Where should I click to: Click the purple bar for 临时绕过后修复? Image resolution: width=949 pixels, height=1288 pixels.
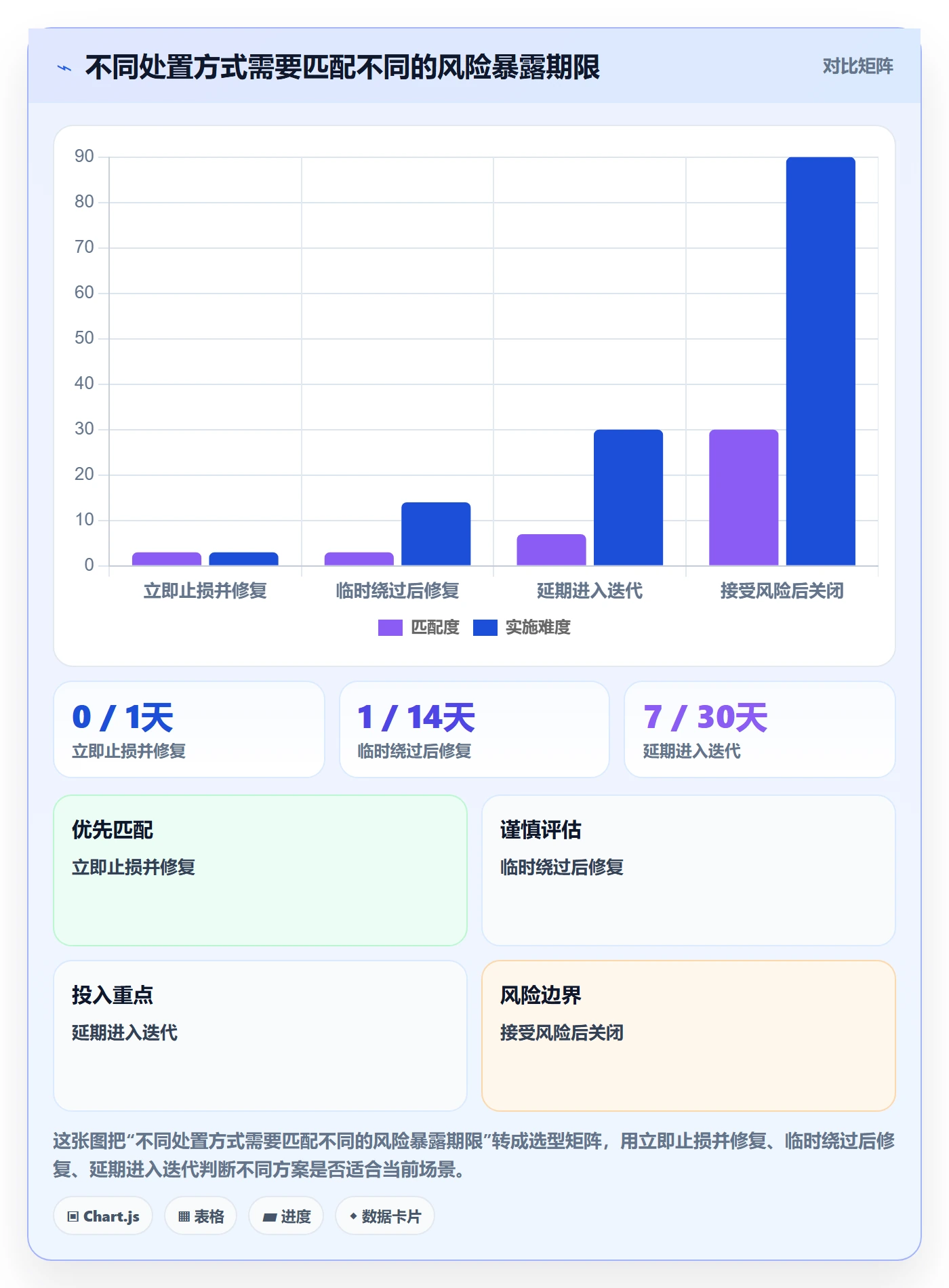coord(359,559)
